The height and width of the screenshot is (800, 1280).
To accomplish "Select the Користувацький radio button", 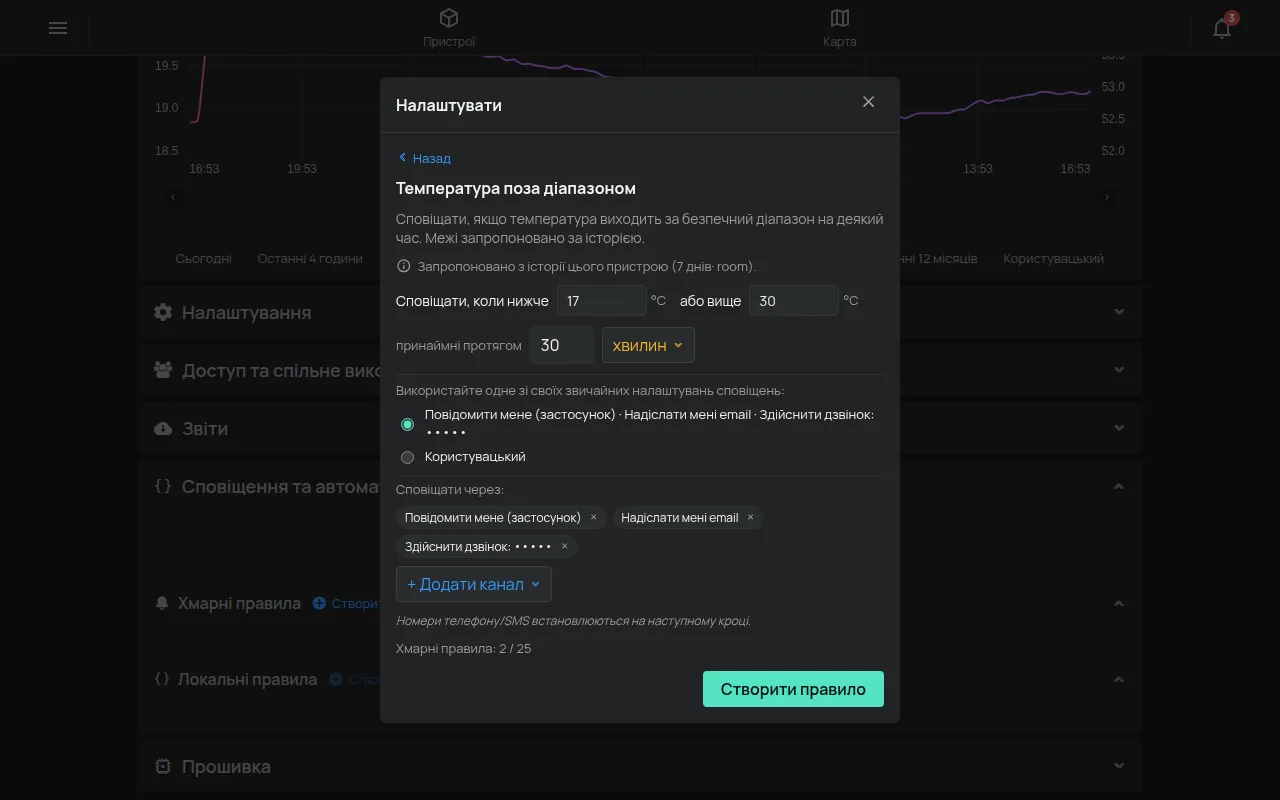I will [x=407, y=457].
